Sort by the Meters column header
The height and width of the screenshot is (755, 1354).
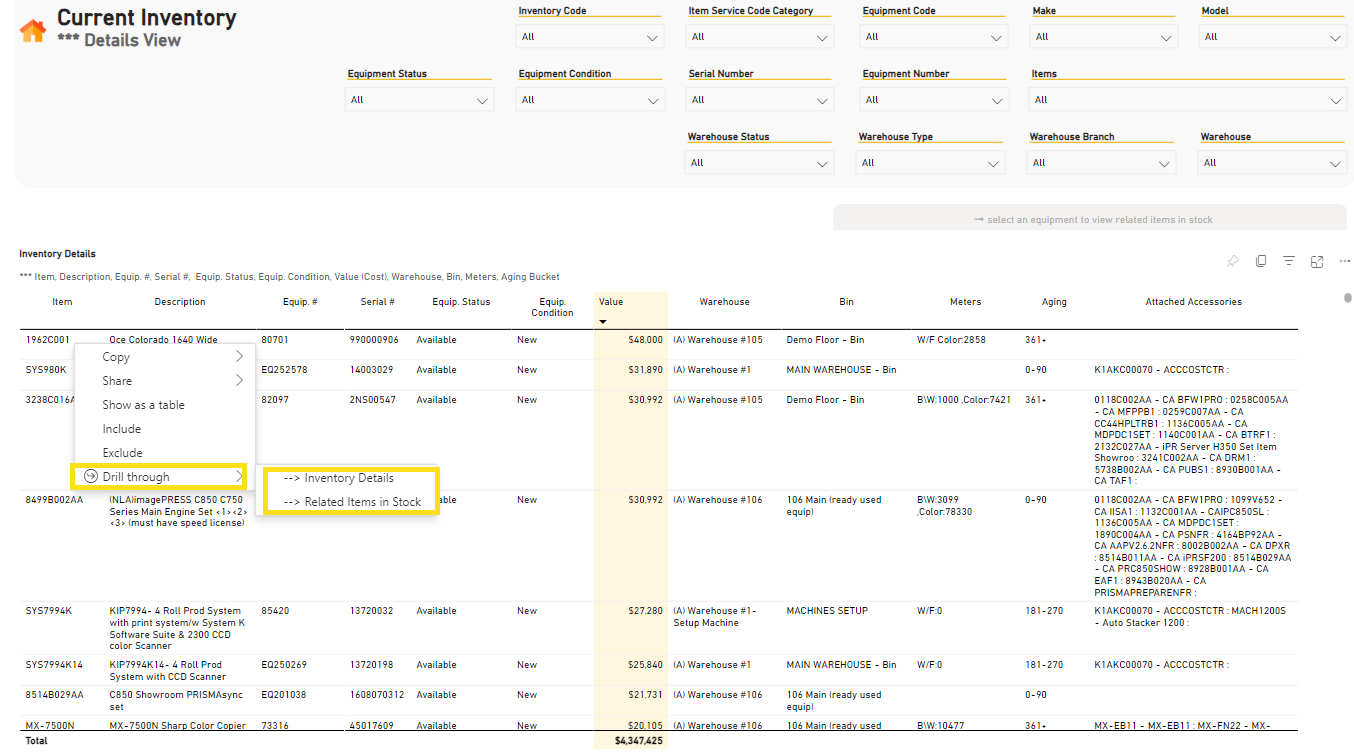point(965,302)
